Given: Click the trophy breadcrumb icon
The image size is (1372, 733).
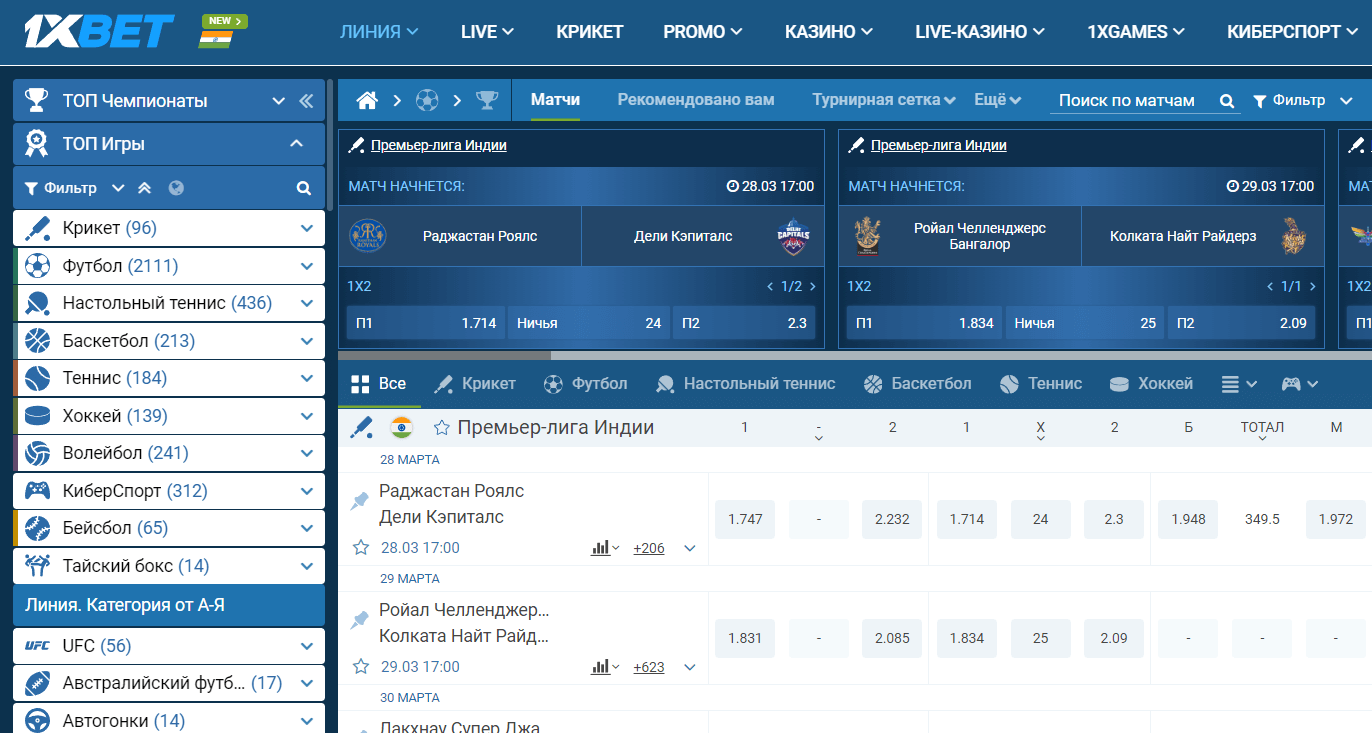Looking at the screenshot, I should click(x=487, y=100).
